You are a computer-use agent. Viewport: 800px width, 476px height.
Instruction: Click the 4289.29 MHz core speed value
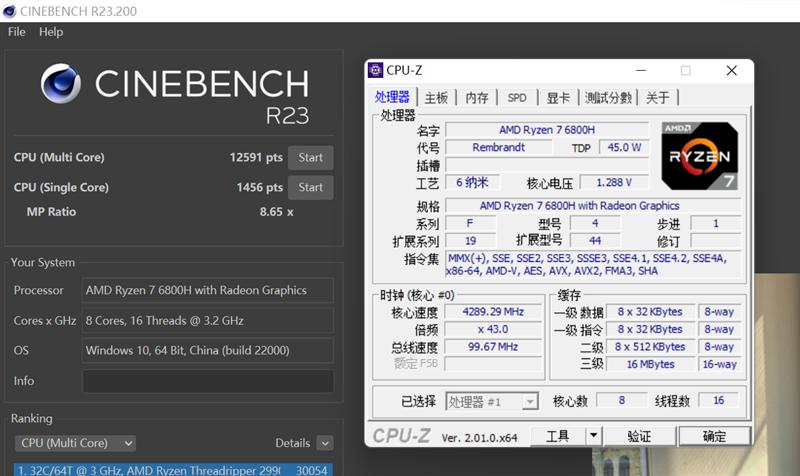493,312
